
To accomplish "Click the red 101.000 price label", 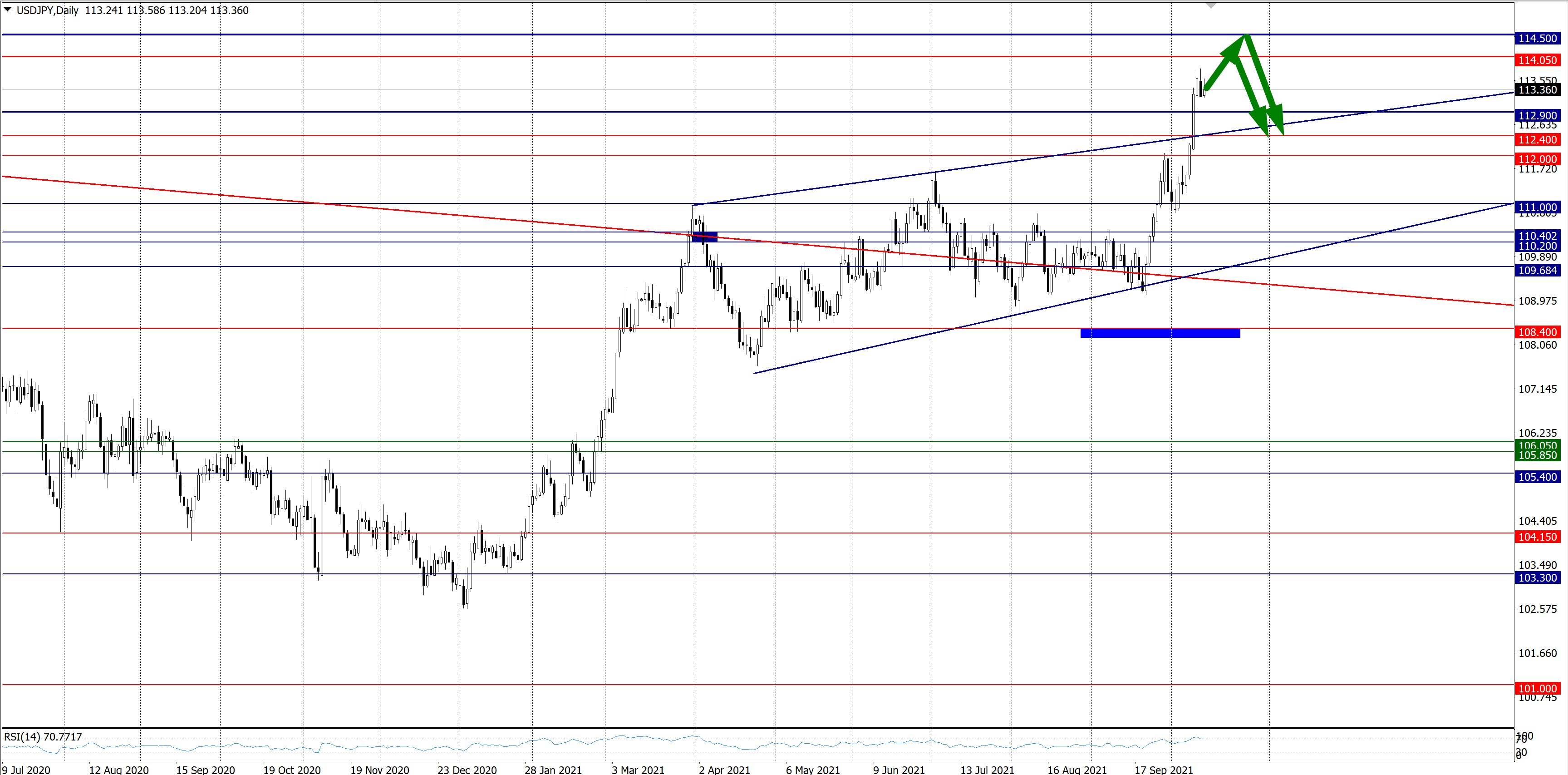I will coord(1537,688).
